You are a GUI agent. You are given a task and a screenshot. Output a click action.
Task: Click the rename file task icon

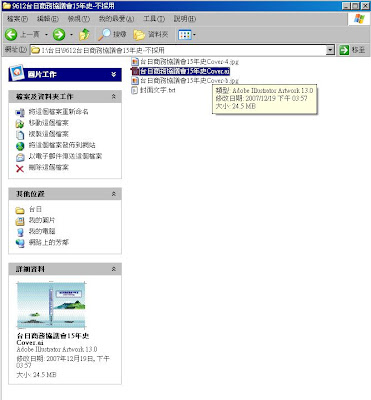[20, 112]
